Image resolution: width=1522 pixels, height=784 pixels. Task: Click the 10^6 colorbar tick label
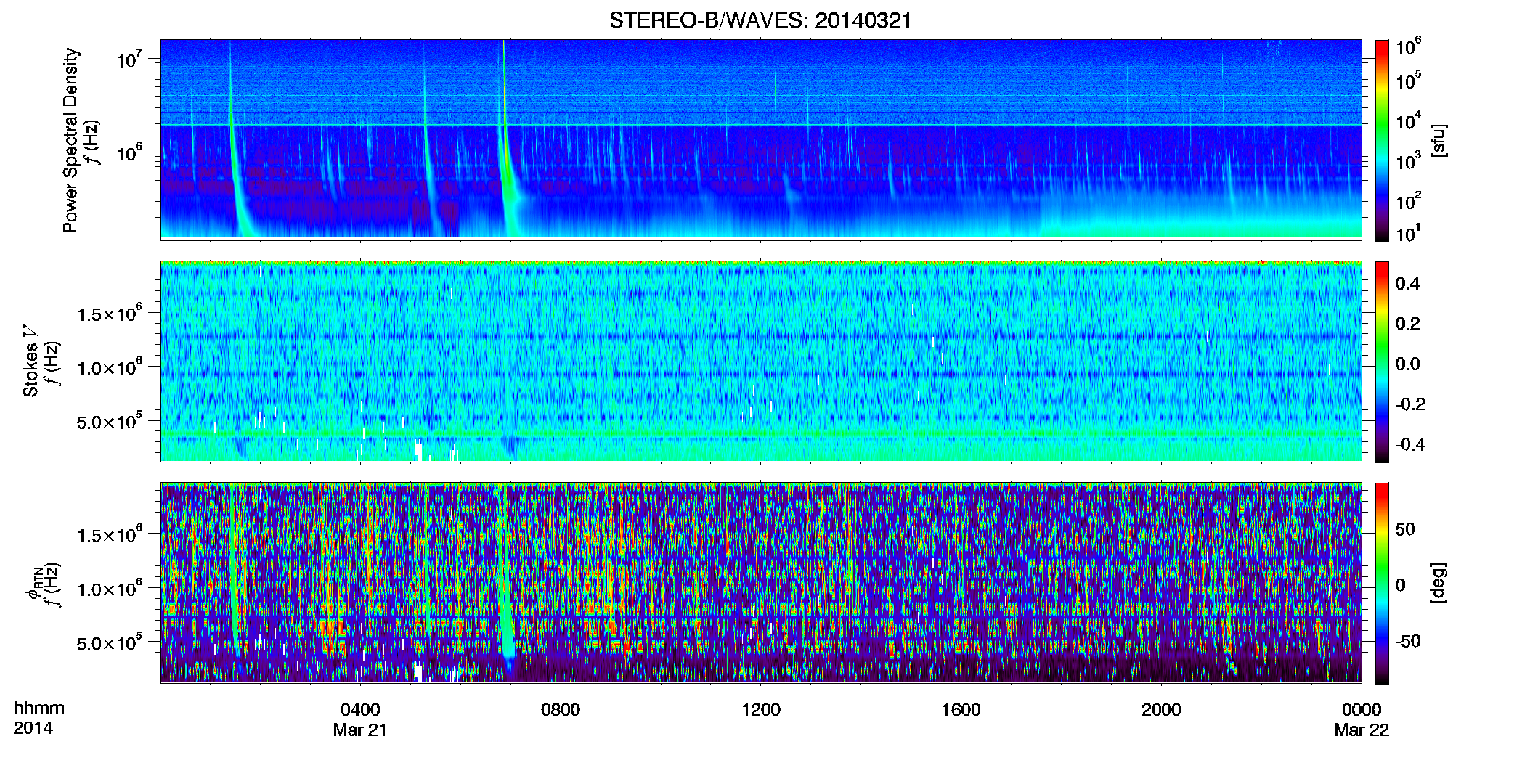1408,46
